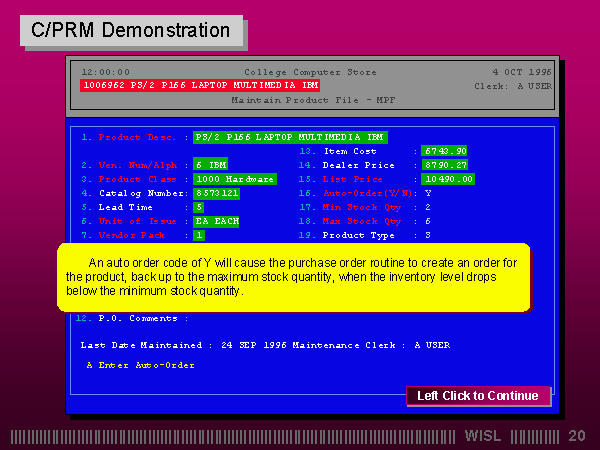Click the Left Click to Continue button

click(477, 396)
